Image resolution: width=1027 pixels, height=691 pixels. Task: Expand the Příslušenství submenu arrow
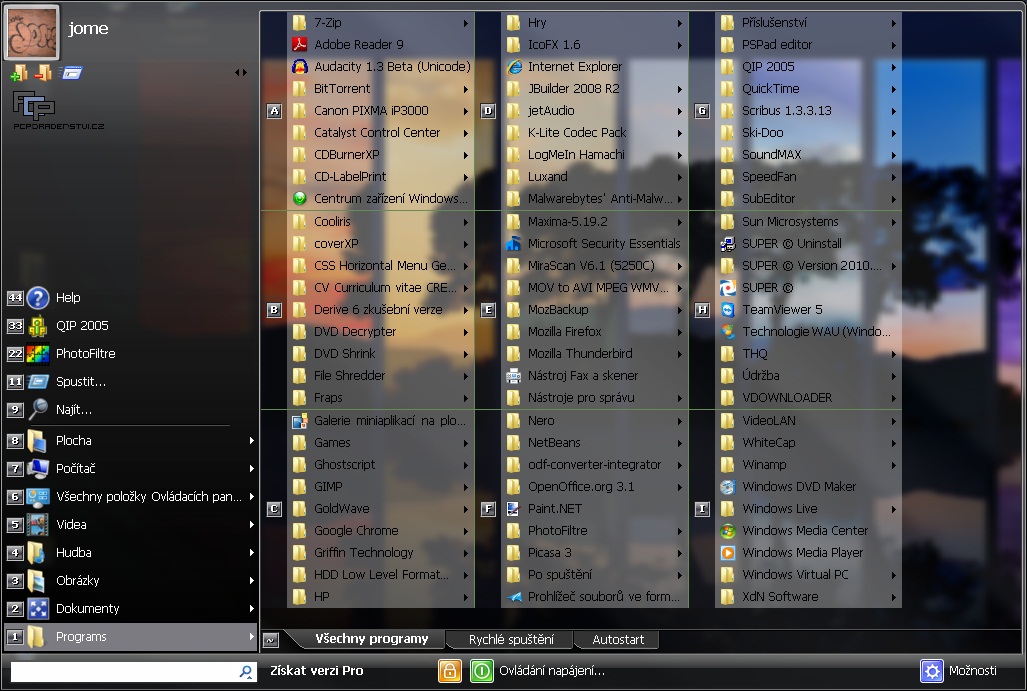coord(893,23)
